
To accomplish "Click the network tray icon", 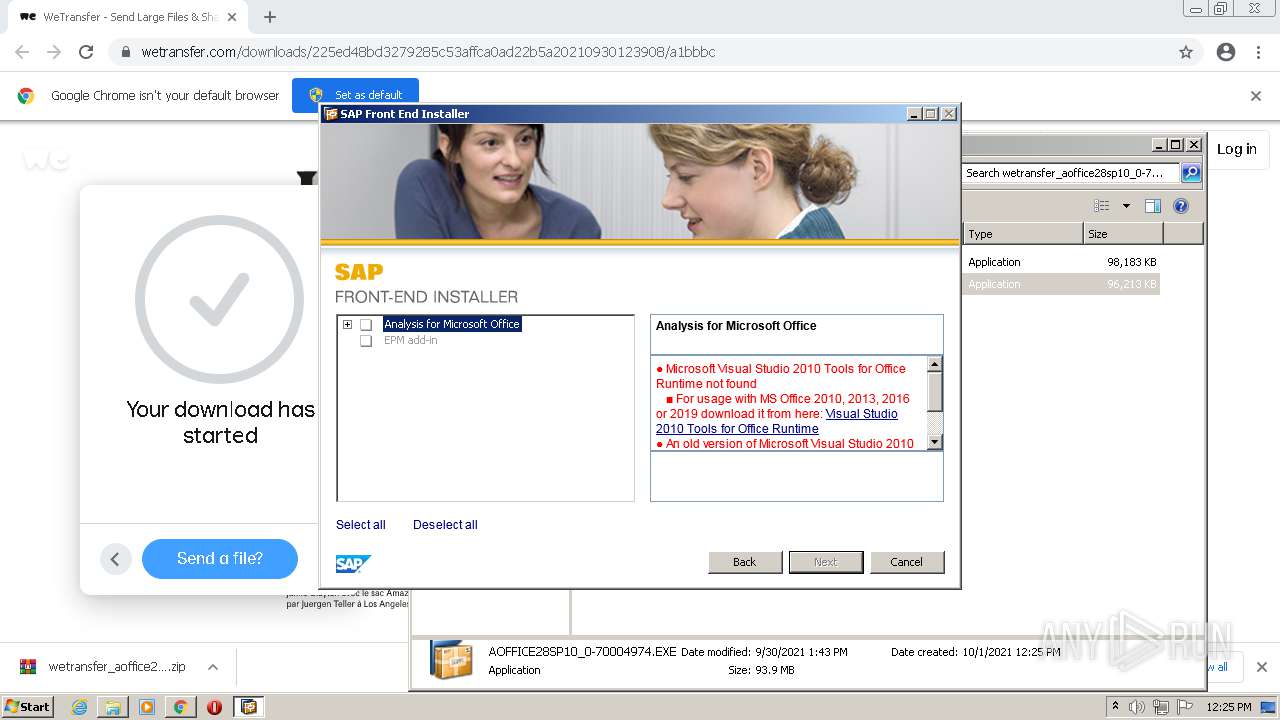I will tap(1161, 707).
